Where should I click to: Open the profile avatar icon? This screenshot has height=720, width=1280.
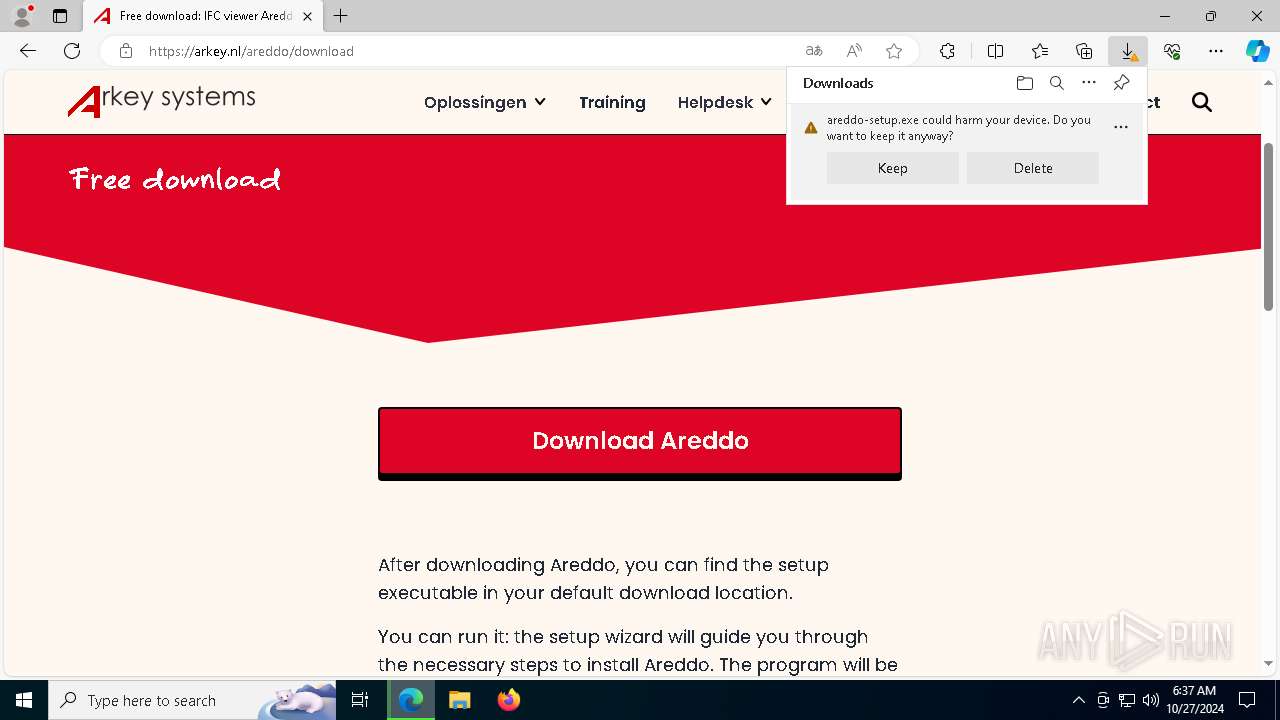tap(22, 16)
